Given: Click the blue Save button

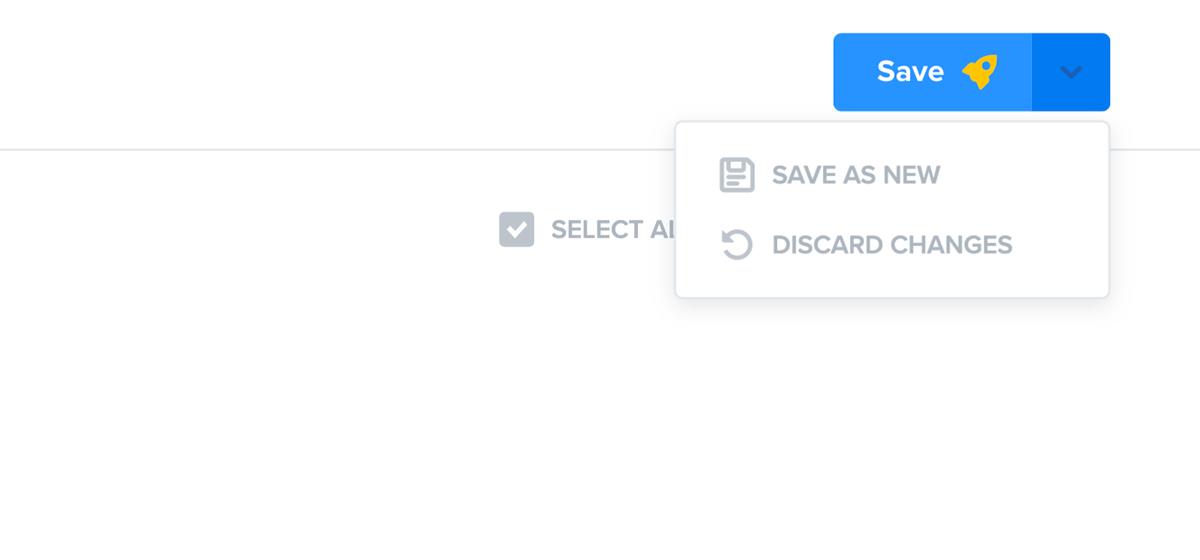Looking at the screenshot, I should tap(932, 72).
